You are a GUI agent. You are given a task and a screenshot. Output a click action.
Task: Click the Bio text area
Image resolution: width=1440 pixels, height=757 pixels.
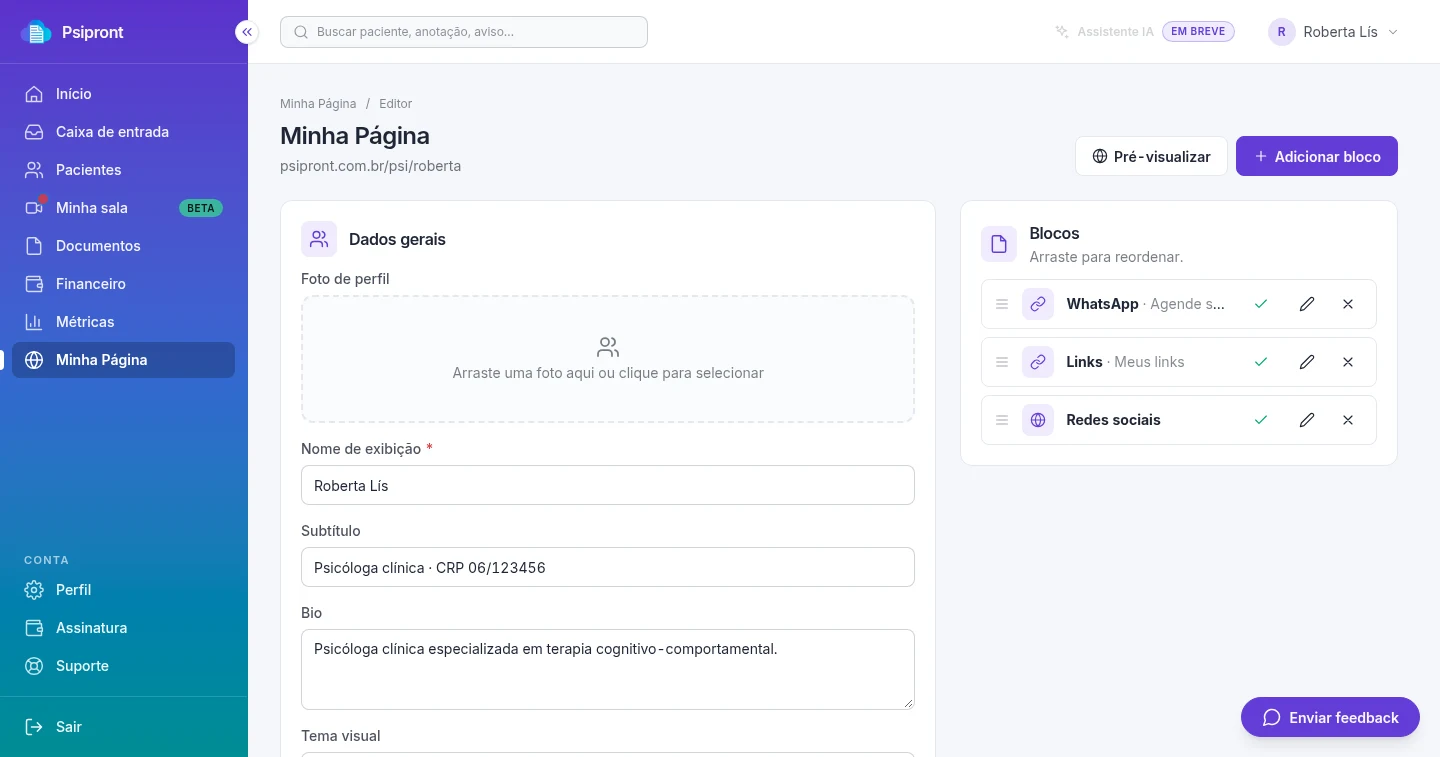pyautogui.click(x=608, y=669)
